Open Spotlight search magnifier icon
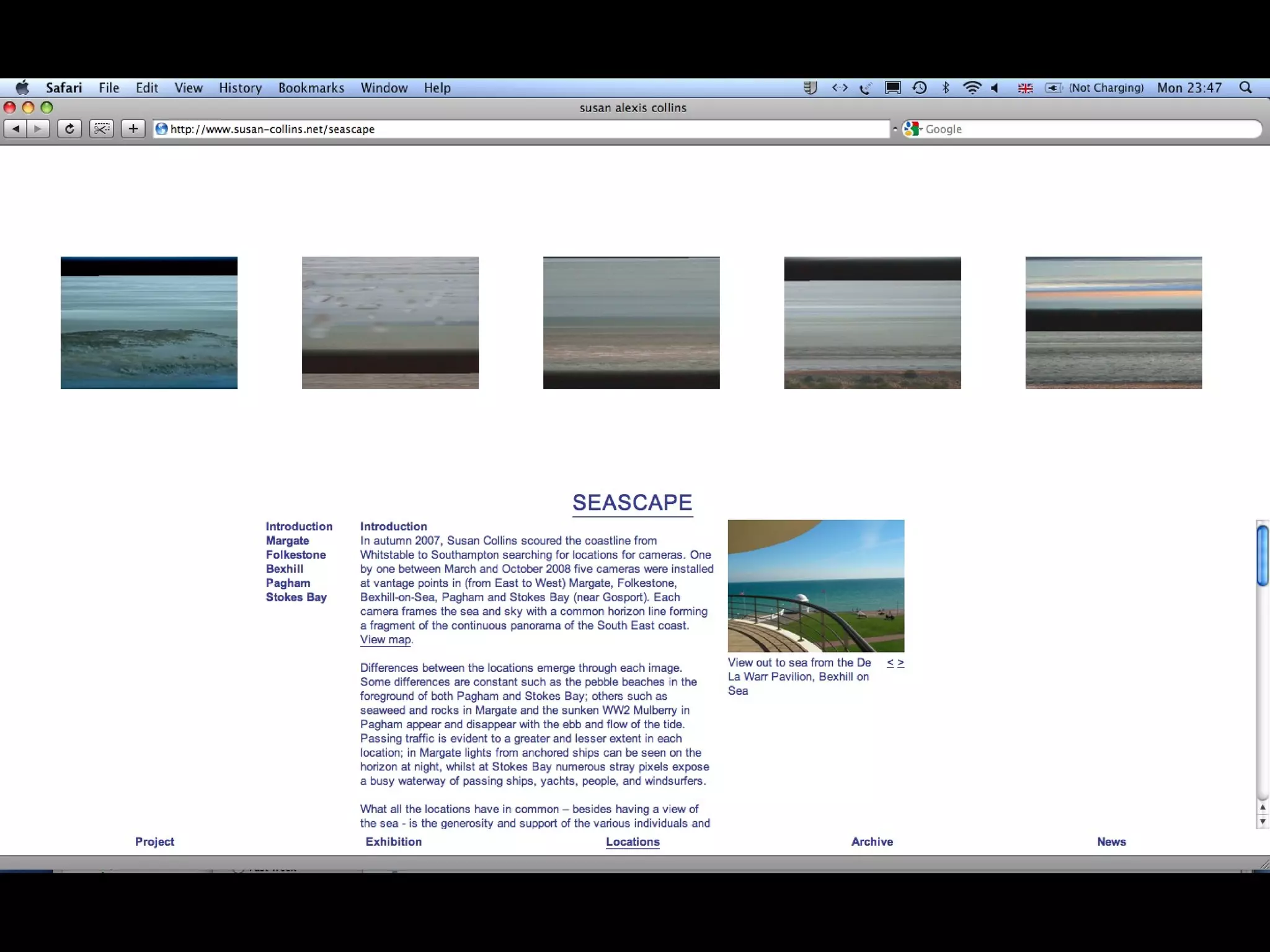Image resolution: width=1270 pixels, height=952 pixels. coord(1245,88)
